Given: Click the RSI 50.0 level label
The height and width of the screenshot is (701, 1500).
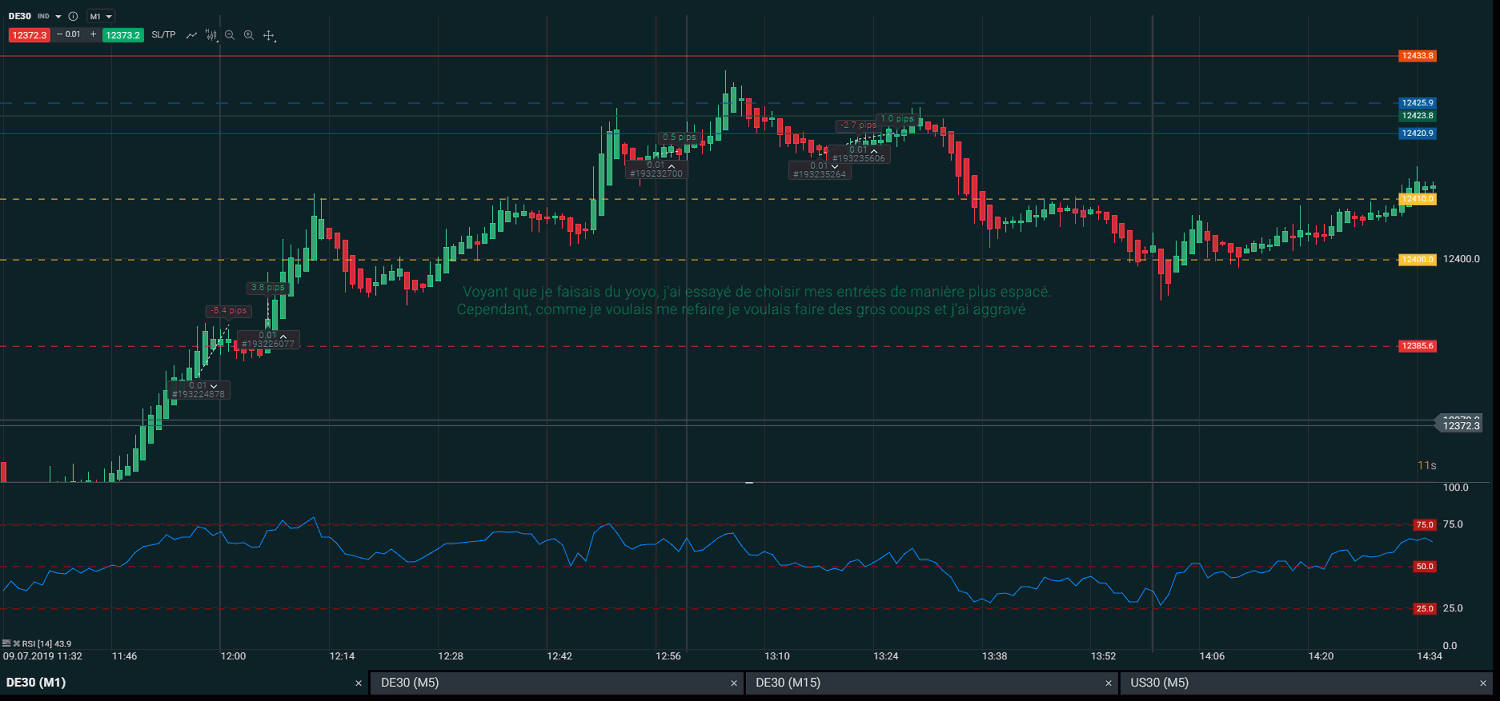Looking at the screenshot, I should [x=1424, y=567].
